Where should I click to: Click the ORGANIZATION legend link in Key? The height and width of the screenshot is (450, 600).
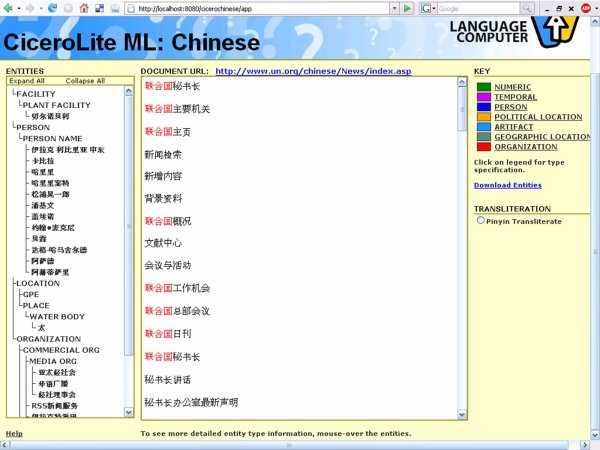coord(525,147)
